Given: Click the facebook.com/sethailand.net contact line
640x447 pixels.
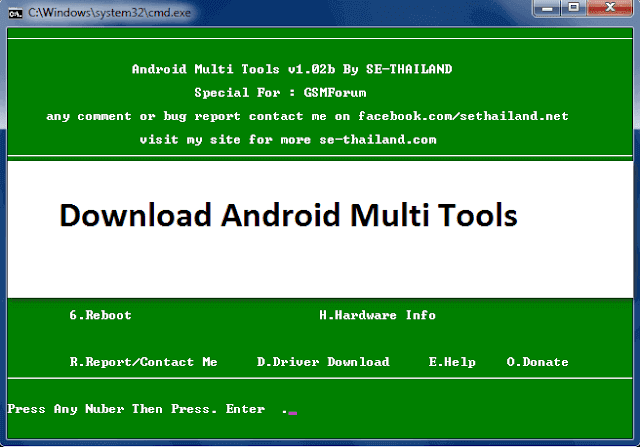Looking at the screenshot, I should tap(307, 116).
